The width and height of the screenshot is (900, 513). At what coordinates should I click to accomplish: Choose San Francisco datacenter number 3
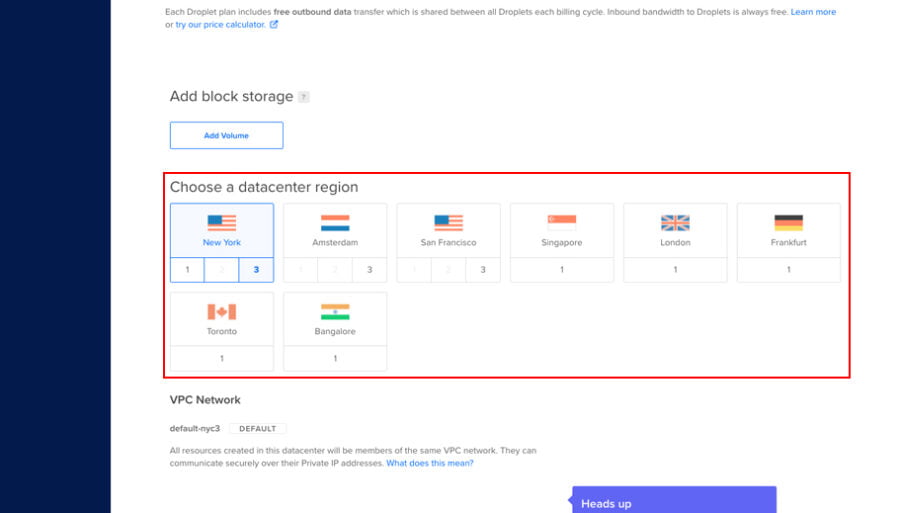click(x=483, y=270)
